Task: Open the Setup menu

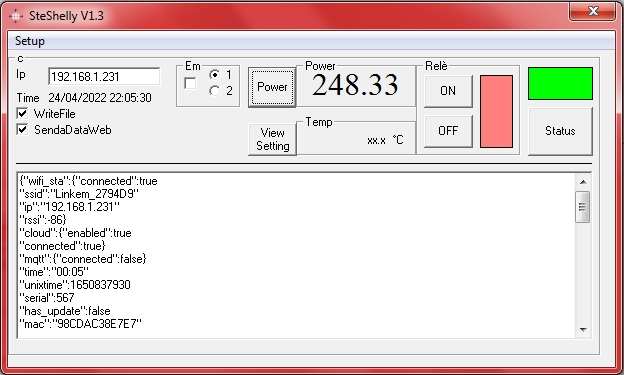Action: coord(30,41)
